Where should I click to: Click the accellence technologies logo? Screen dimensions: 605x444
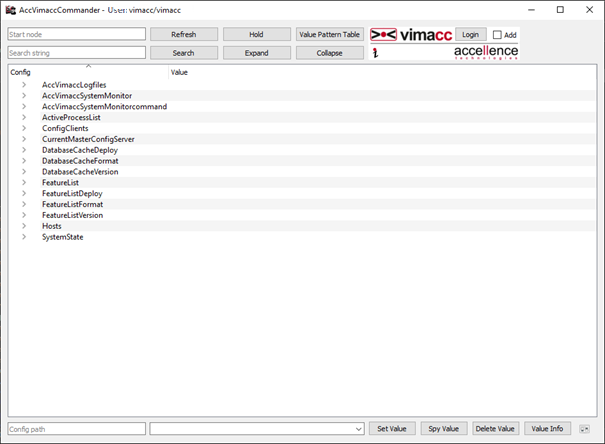point(486,52)
